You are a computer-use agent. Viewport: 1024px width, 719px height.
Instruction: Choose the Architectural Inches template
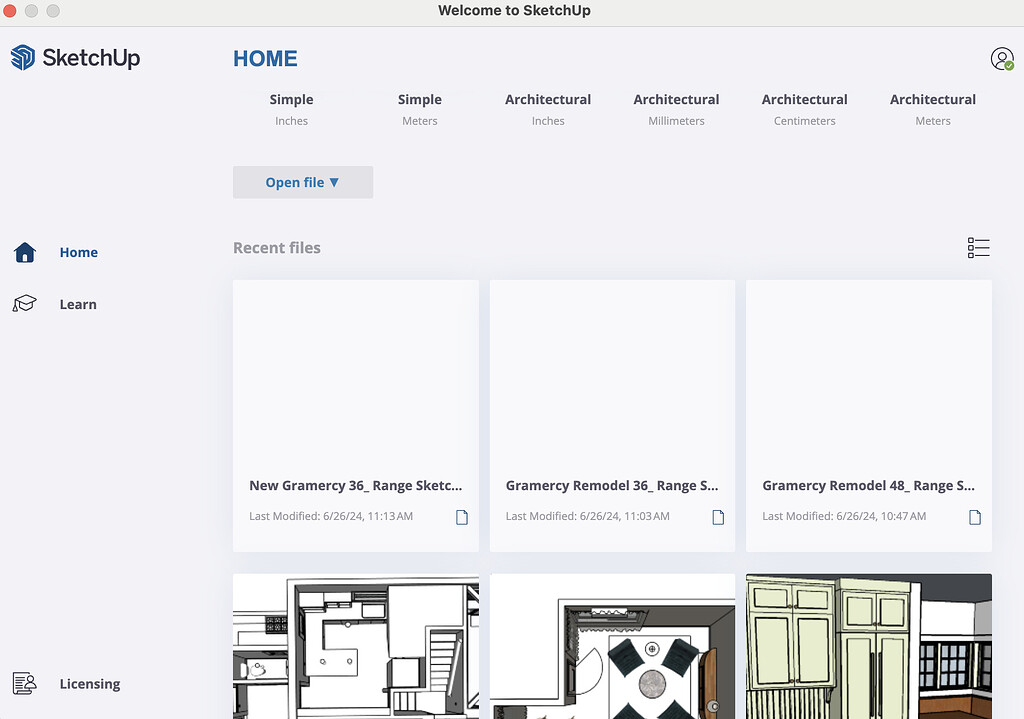point(548,108)
